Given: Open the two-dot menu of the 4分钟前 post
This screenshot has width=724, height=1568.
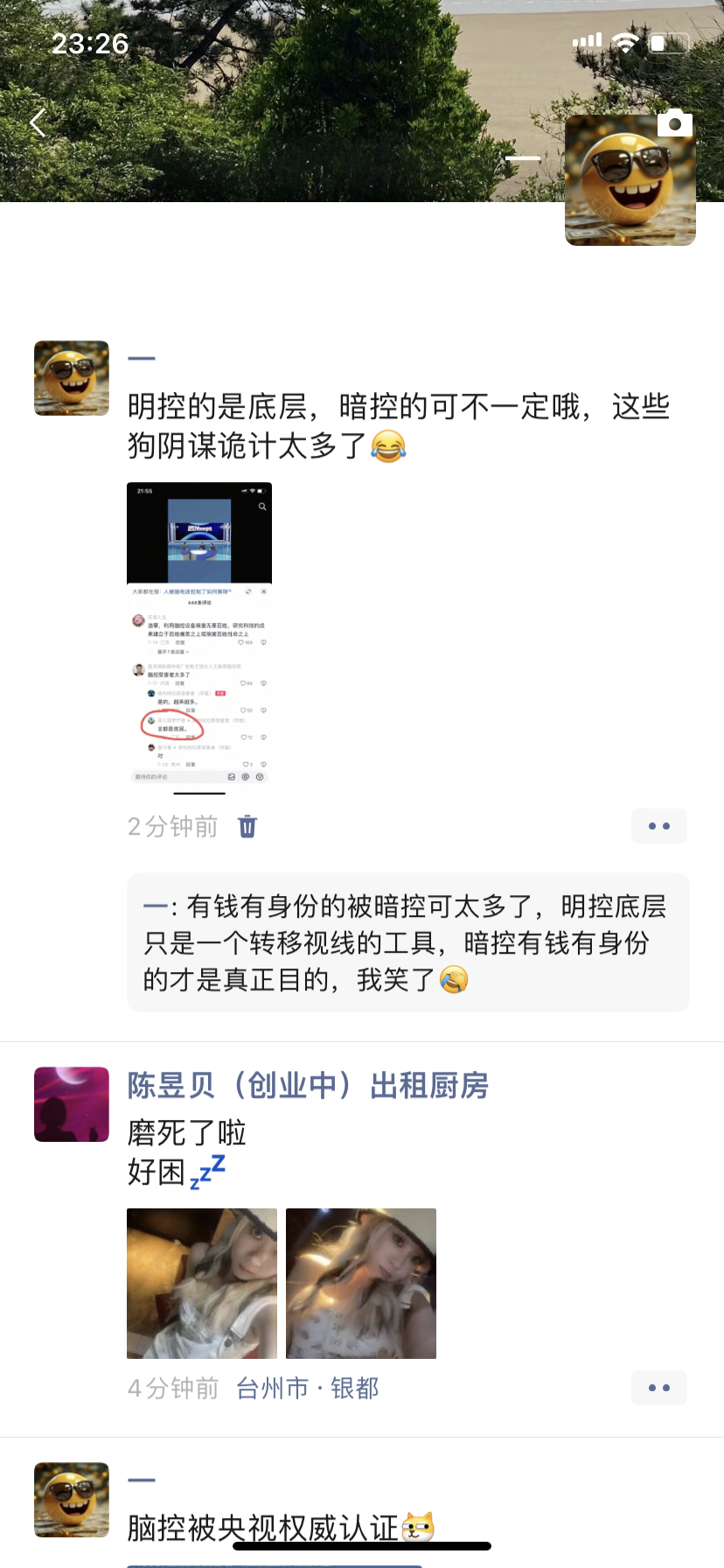Looking at the screenshot, I should 659,1388.
